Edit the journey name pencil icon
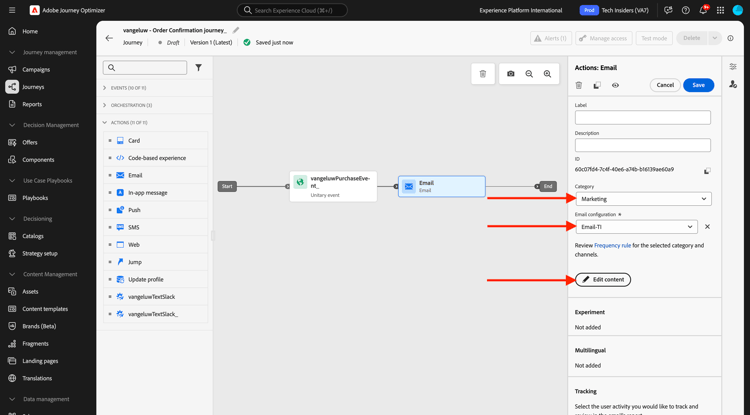 [236, 30]
